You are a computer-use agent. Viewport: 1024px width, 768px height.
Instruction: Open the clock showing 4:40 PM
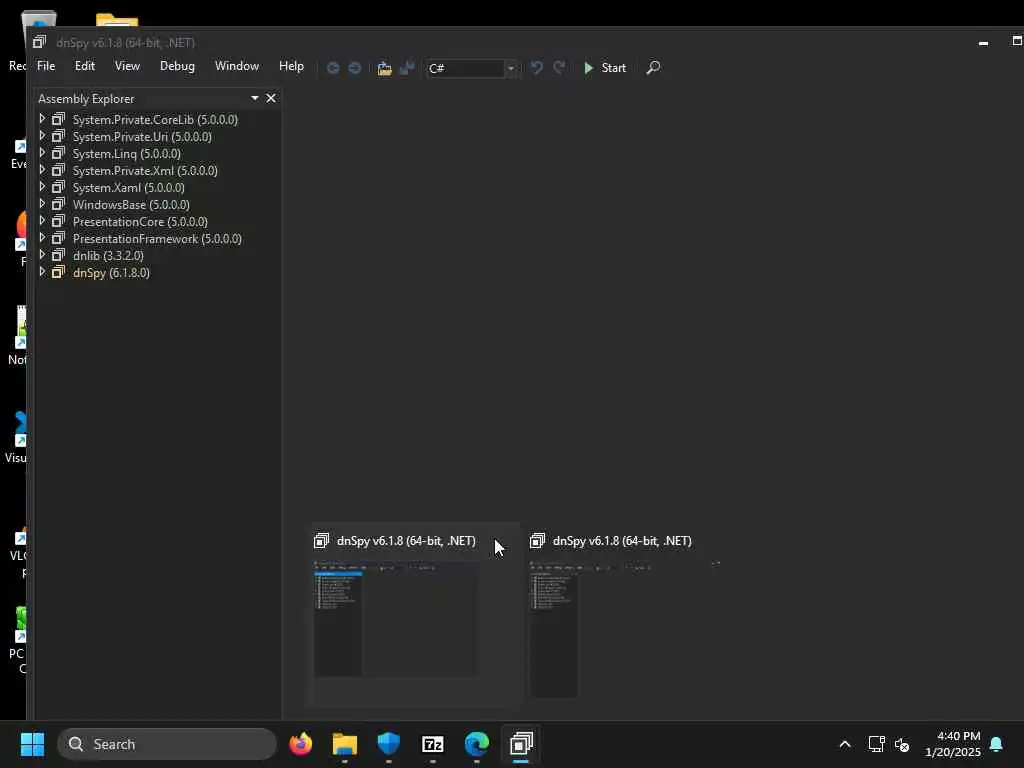[953, 744]
